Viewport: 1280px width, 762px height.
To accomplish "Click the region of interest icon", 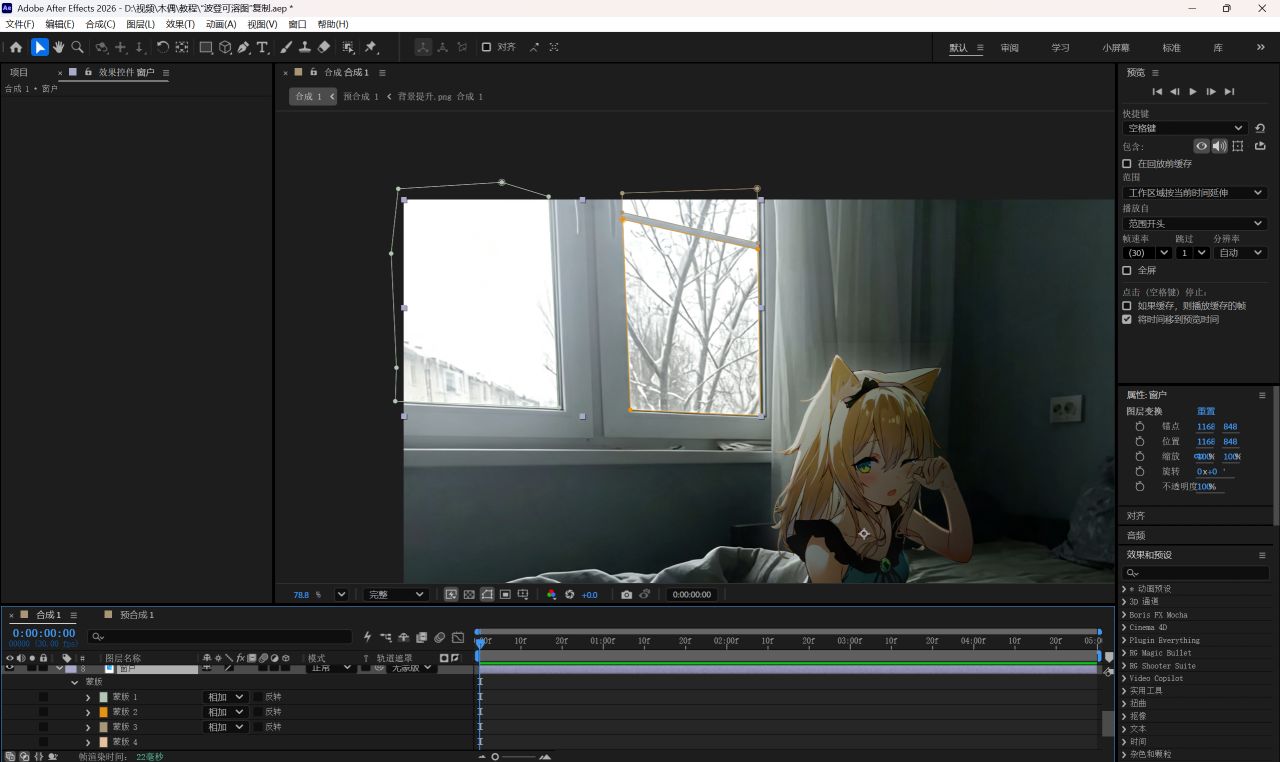I will [x=505, y=594].
